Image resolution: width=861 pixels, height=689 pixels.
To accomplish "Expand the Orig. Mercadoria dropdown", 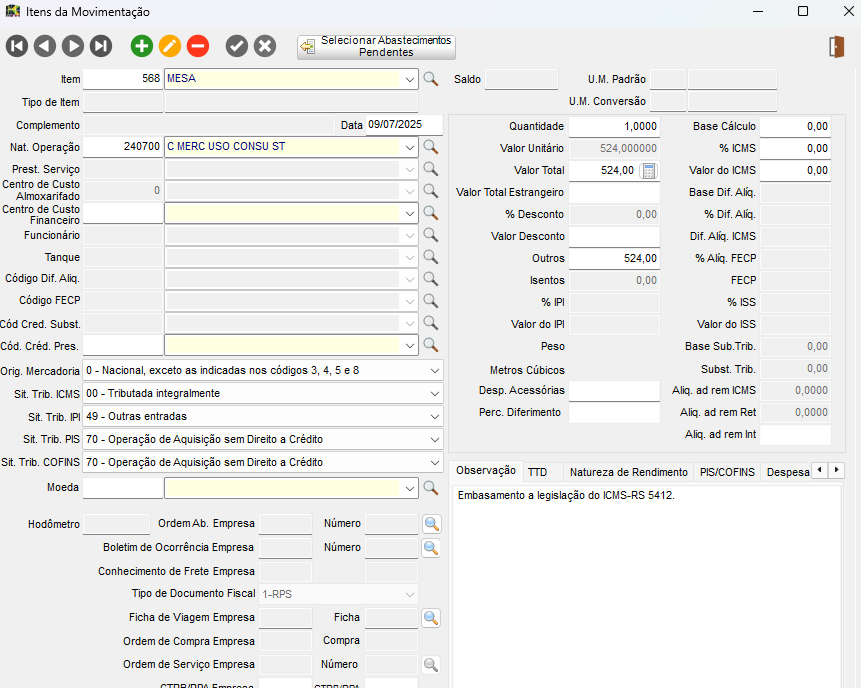I will tap(434, 370).
